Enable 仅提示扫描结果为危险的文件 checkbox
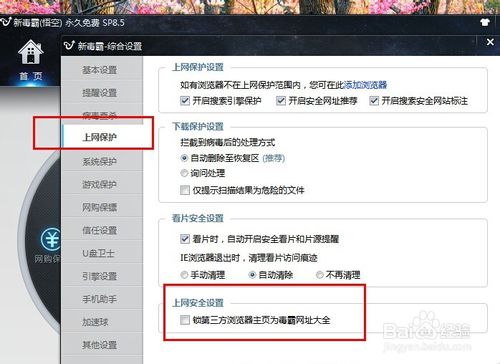Viewport: 500px width, 364px height. [185, 190]
